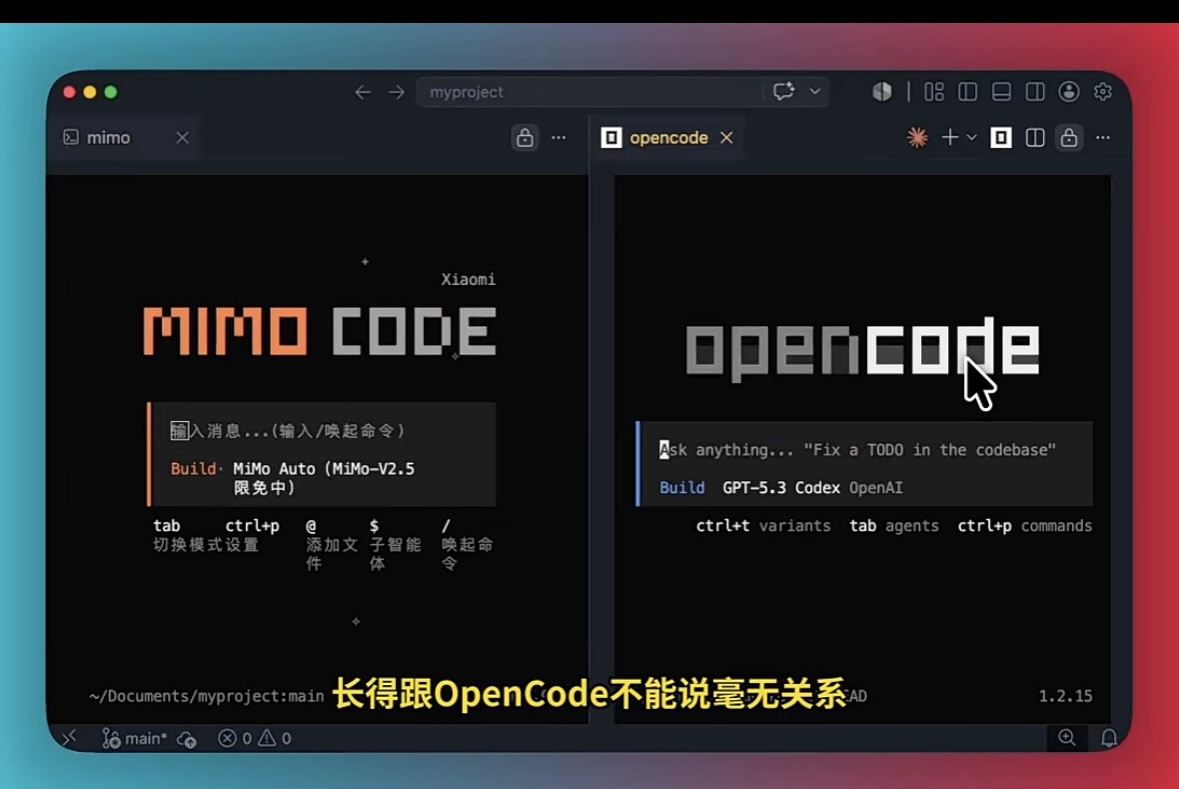Click the ctrl+p commands hint in opencode
Viewport: 1179px width, 789px height.
click(x=1024, y=526)
